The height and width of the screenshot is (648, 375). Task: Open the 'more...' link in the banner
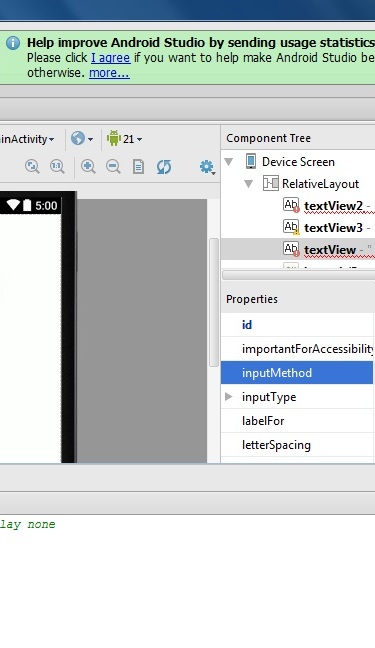(109, 73)
